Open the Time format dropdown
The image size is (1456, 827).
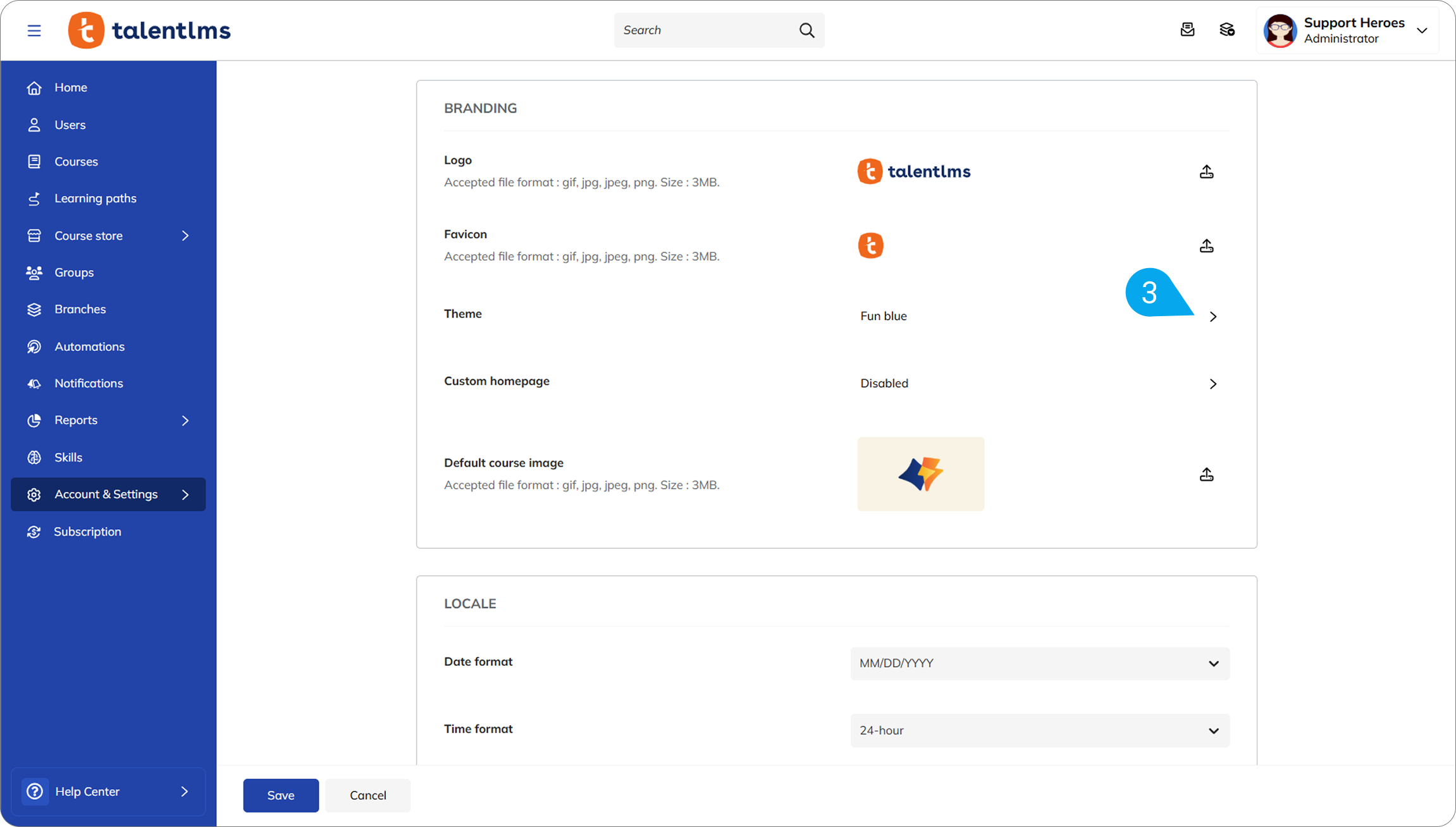pyautogui.click(x=1039, y=730)
